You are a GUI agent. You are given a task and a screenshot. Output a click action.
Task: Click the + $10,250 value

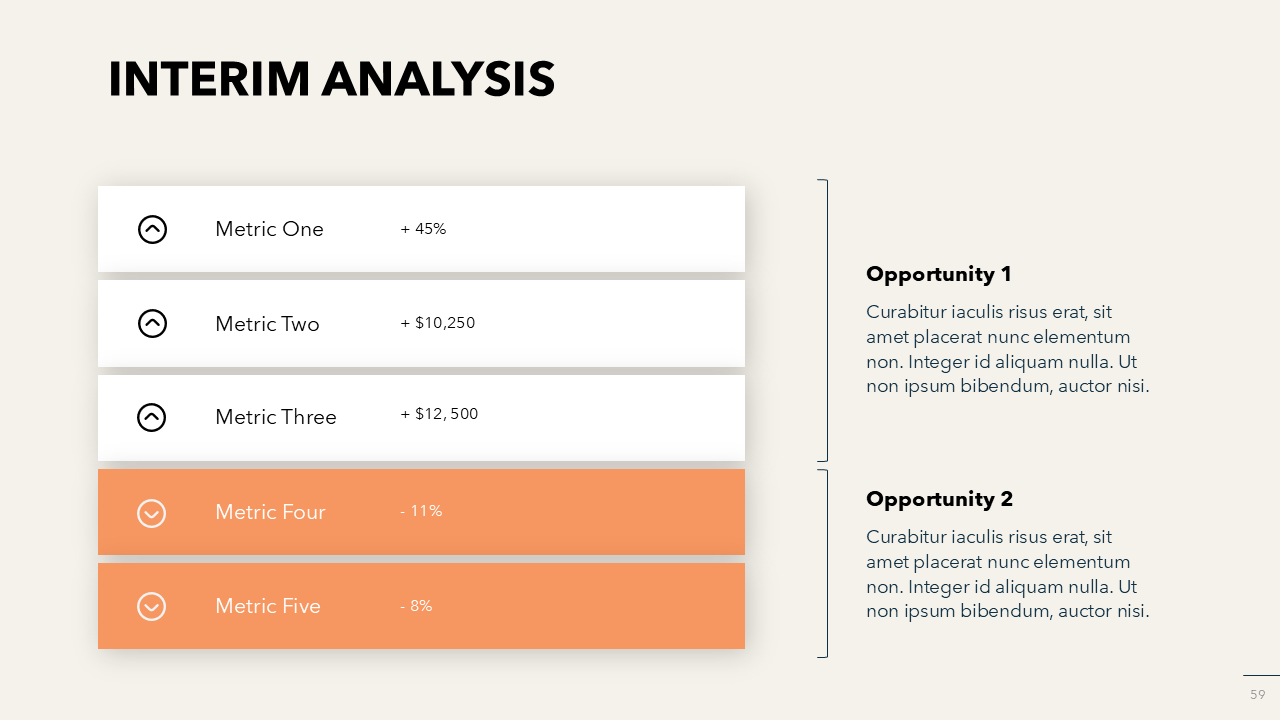tap(438, 323)
